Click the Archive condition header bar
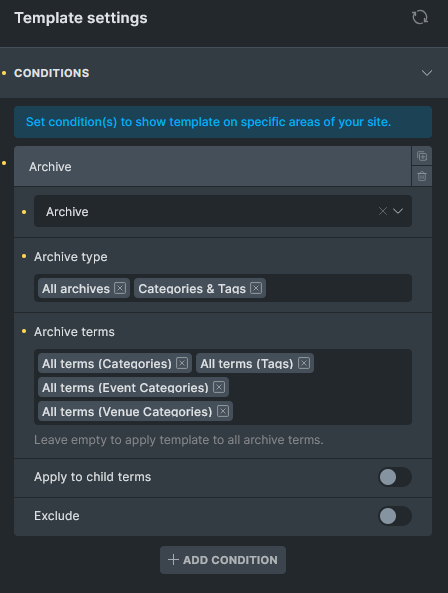Viewport: 448px width, 593px height. [212, 166]
